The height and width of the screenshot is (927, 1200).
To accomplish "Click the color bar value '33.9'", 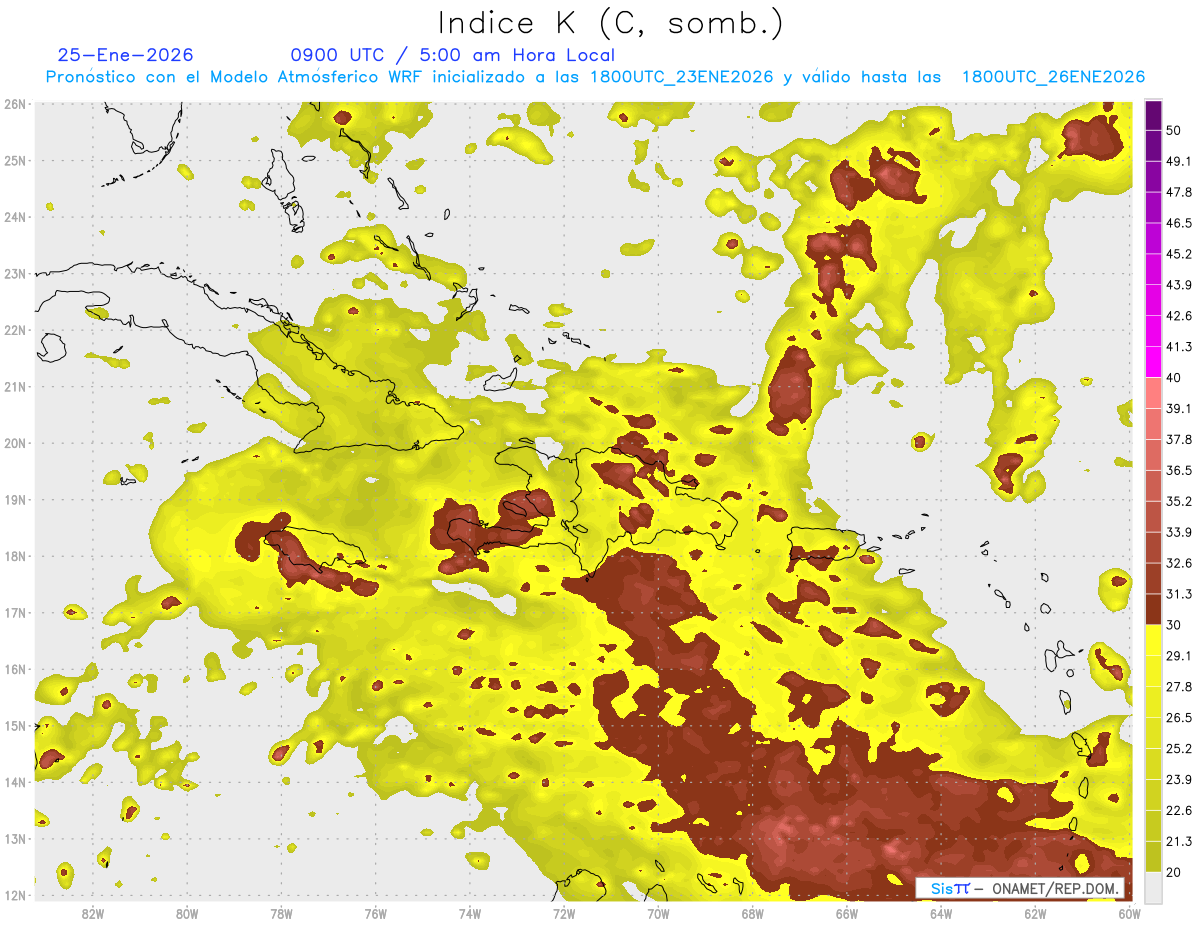I will click(1178, 532).
